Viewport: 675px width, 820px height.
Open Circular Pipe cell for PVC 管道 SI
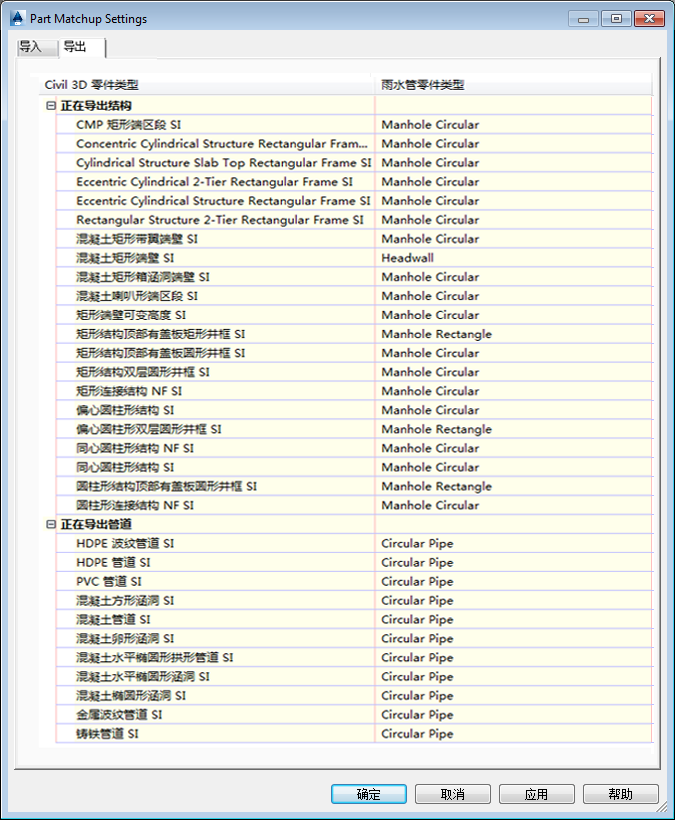click(x=513, y=582)
